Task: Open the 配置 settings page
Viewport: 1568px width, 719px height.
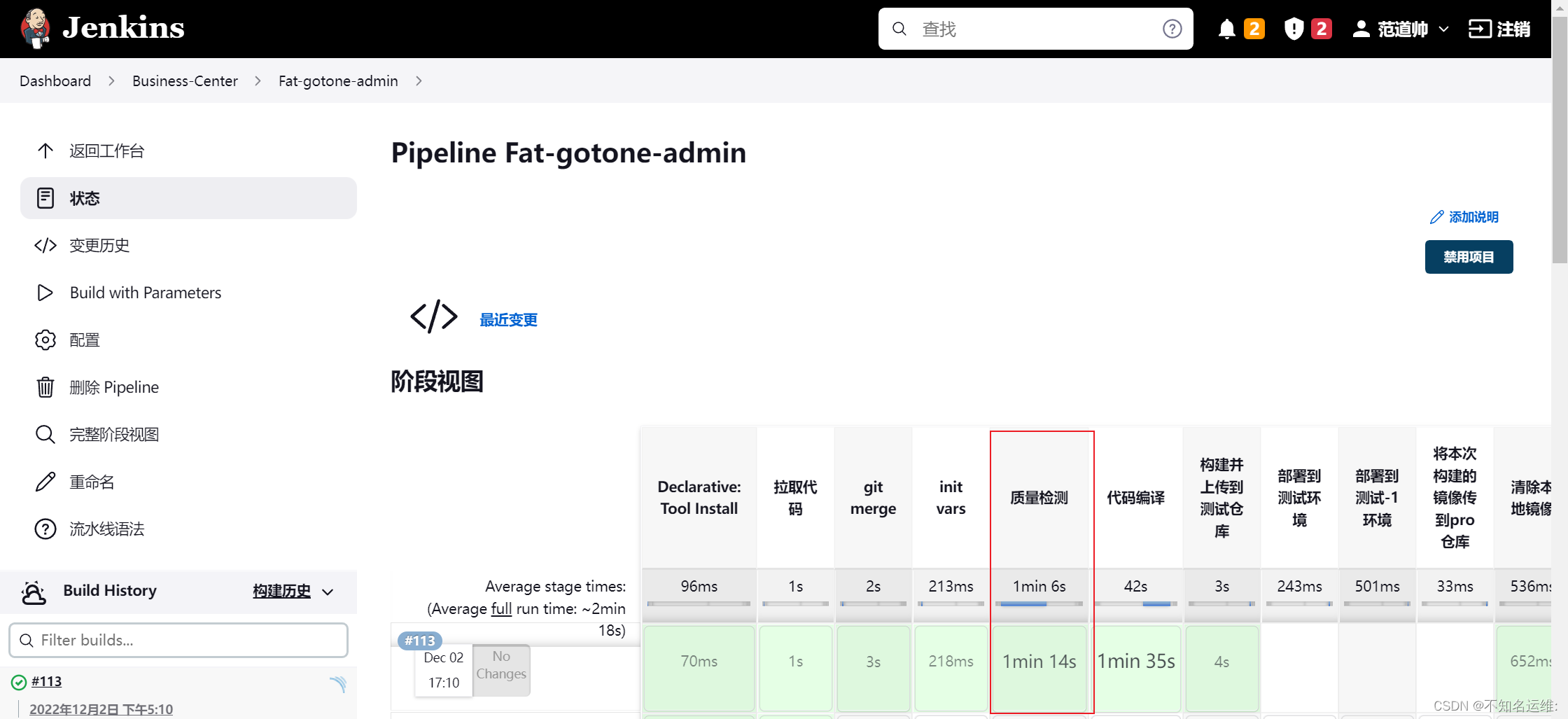Action: [86, 340]
